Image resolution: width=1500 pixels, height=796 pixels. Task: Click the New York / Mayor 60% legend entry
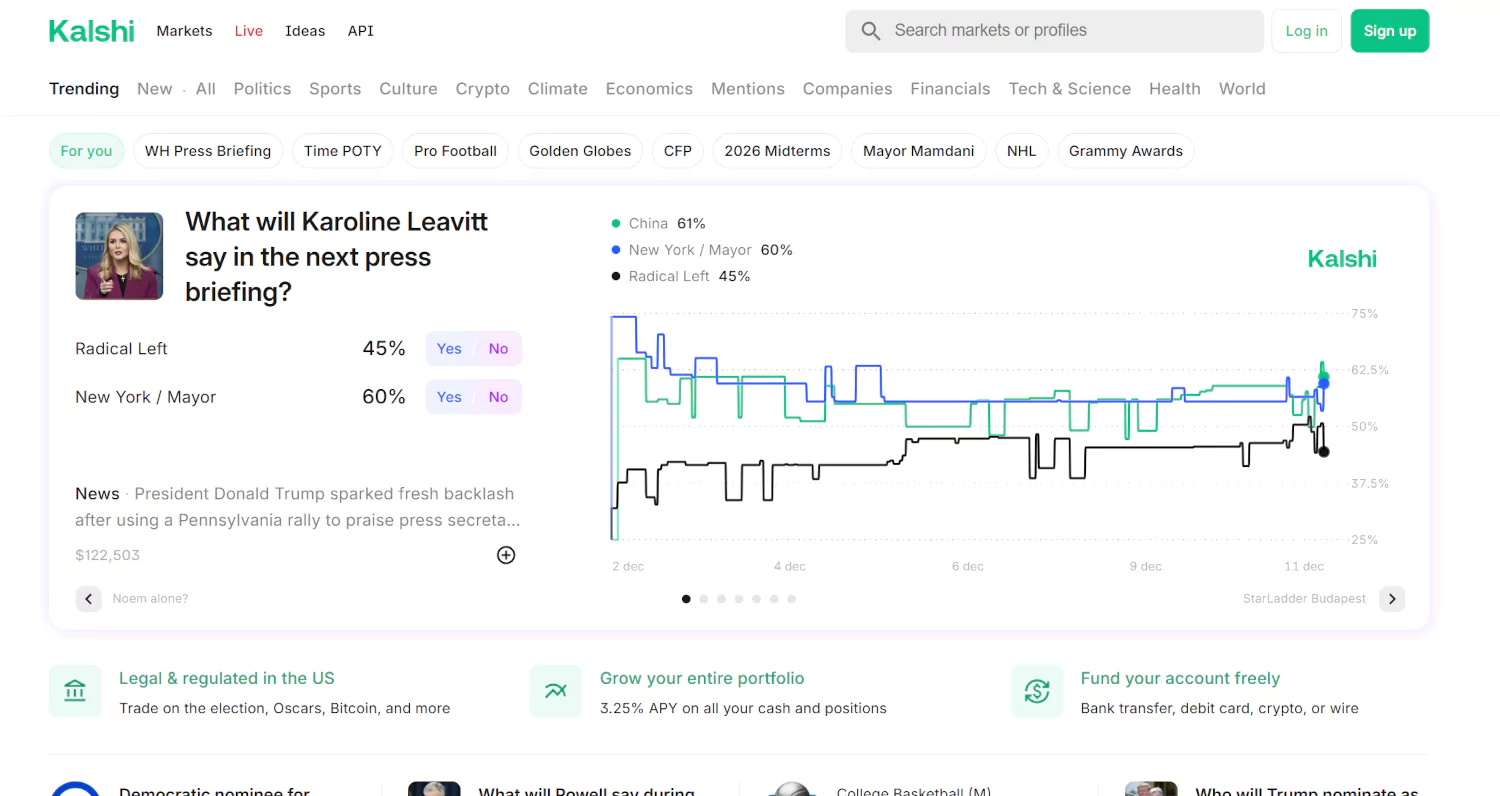[x=701, y=250]
